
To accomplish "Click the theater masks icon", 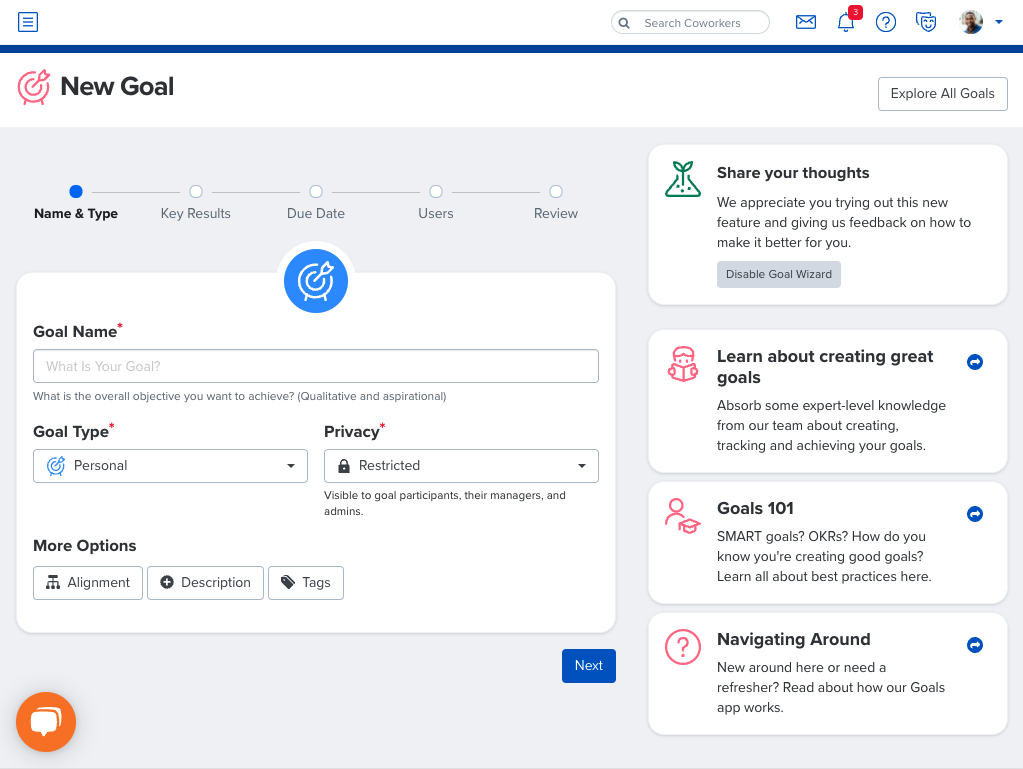I will 926,22.
